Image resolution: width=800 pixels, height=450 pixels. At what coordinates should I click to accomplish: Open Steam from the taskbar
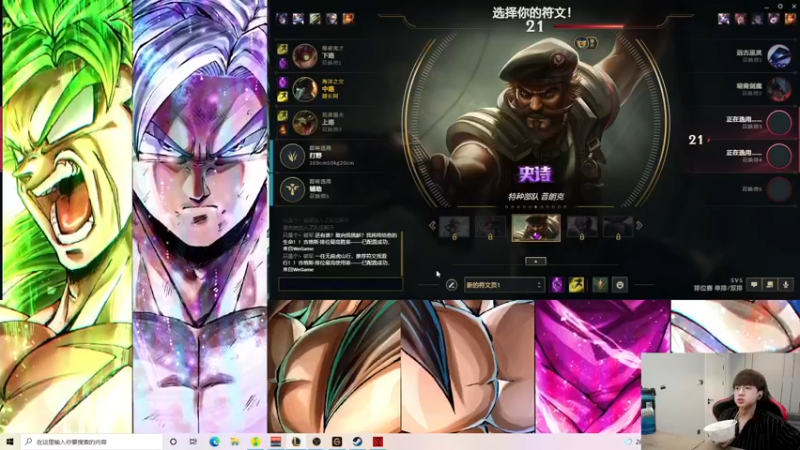(x=357, y=441)
